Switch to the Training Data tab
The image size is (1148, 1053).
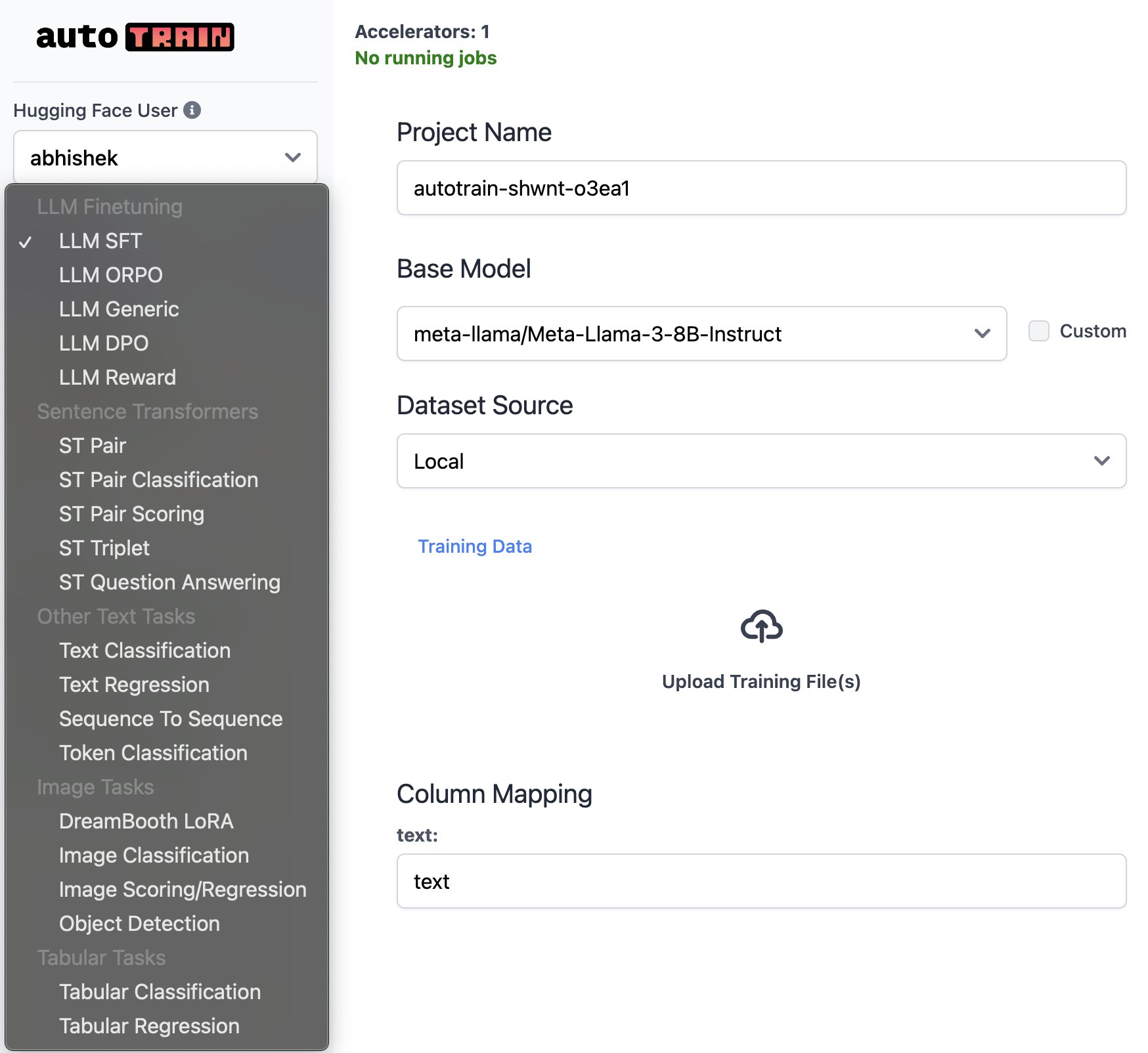pyautogui.click(x=475, y=546)
